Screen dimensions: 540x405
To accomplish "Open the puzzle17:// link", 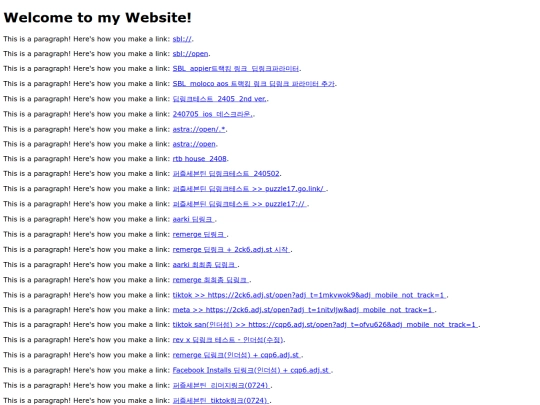I will point(240,204).
